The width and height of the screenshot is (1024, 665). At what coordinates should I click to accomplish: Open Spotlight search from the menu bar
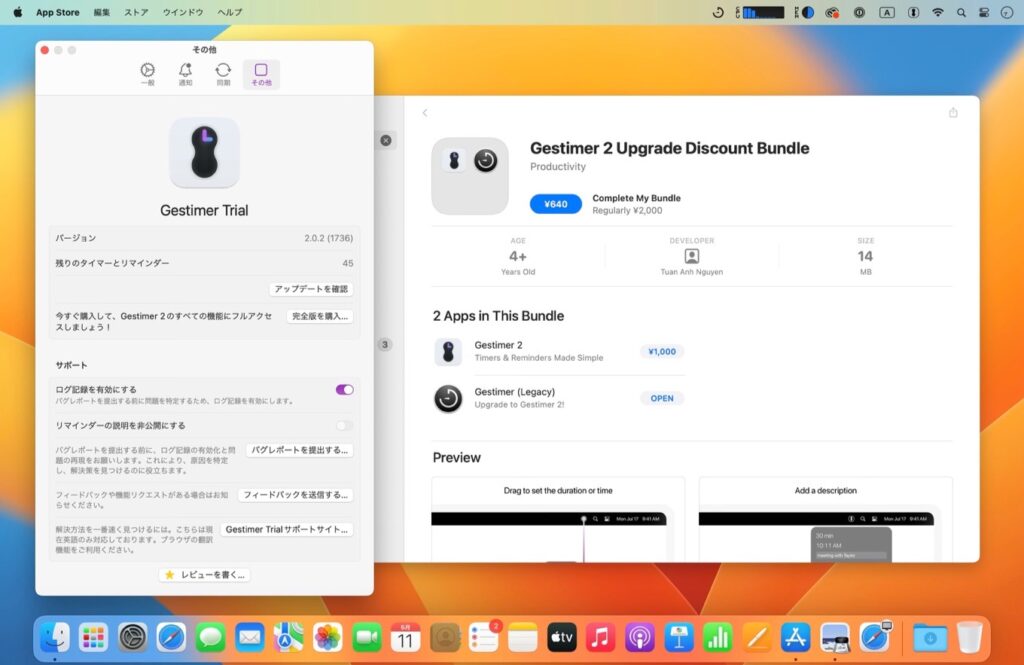tap(962, 12)
